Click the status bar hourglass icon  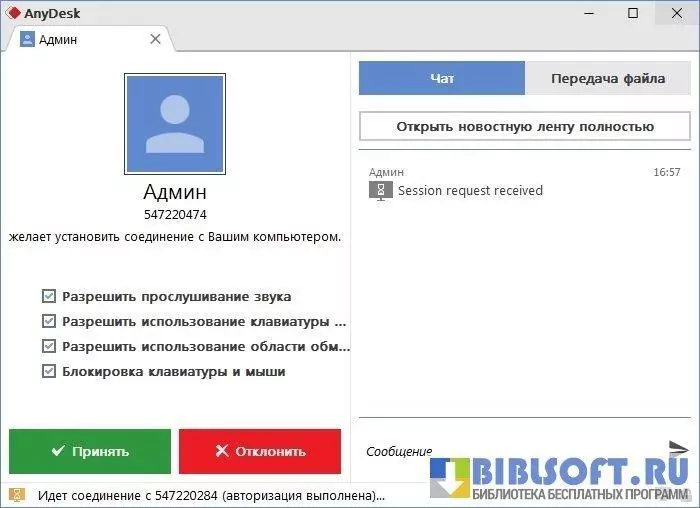pos(18,496)
